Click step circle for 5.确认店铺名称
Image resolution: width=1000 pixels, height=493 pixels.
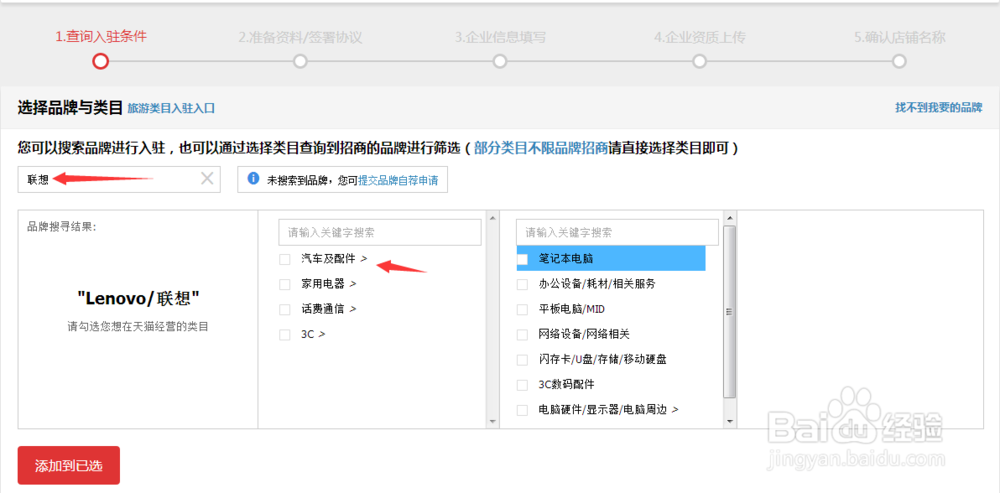899,61
